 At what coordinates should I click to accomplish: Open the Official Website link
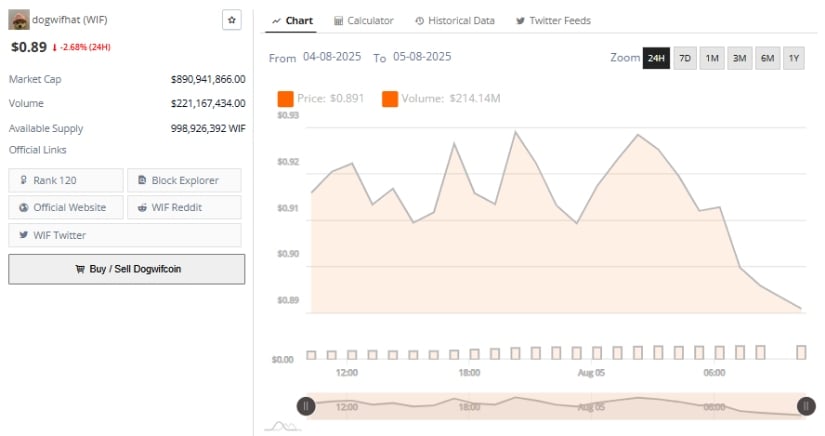66,208
